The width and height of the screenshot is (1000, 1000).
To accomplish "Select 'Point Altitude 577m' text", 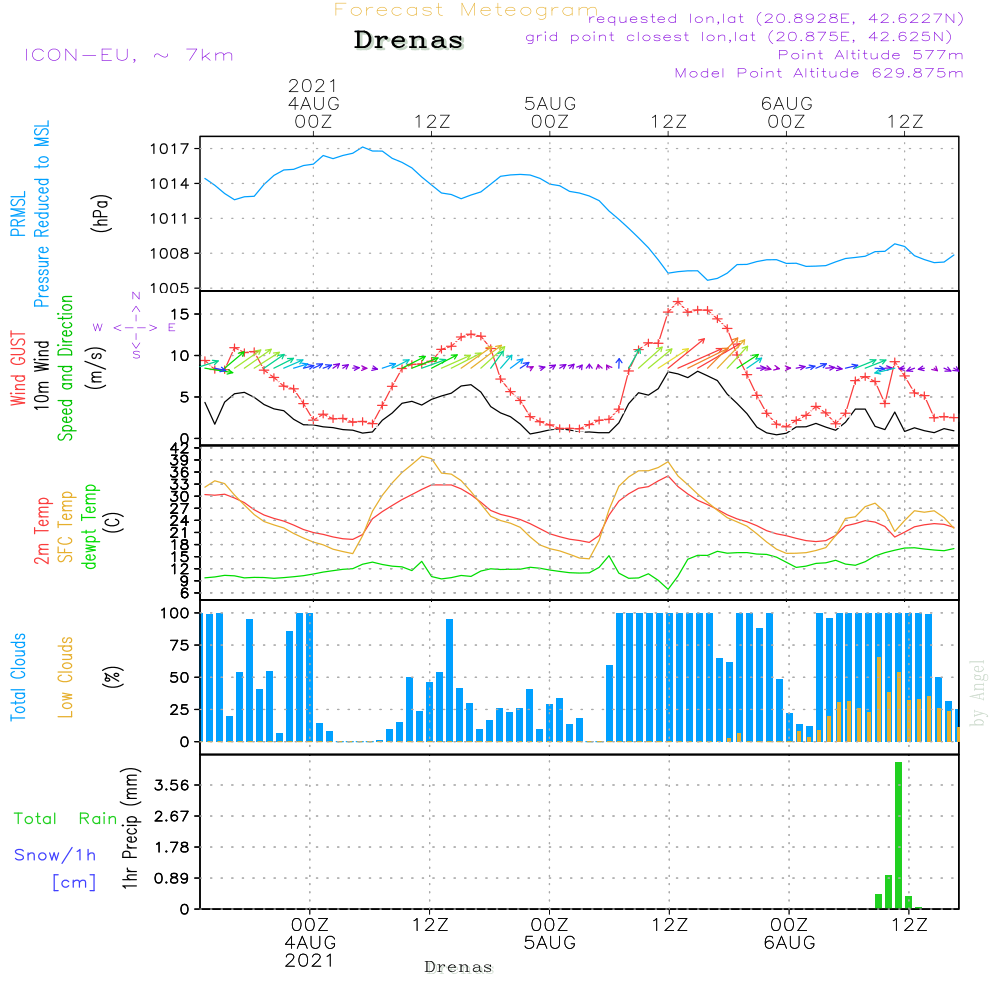I will click(871, 55).
